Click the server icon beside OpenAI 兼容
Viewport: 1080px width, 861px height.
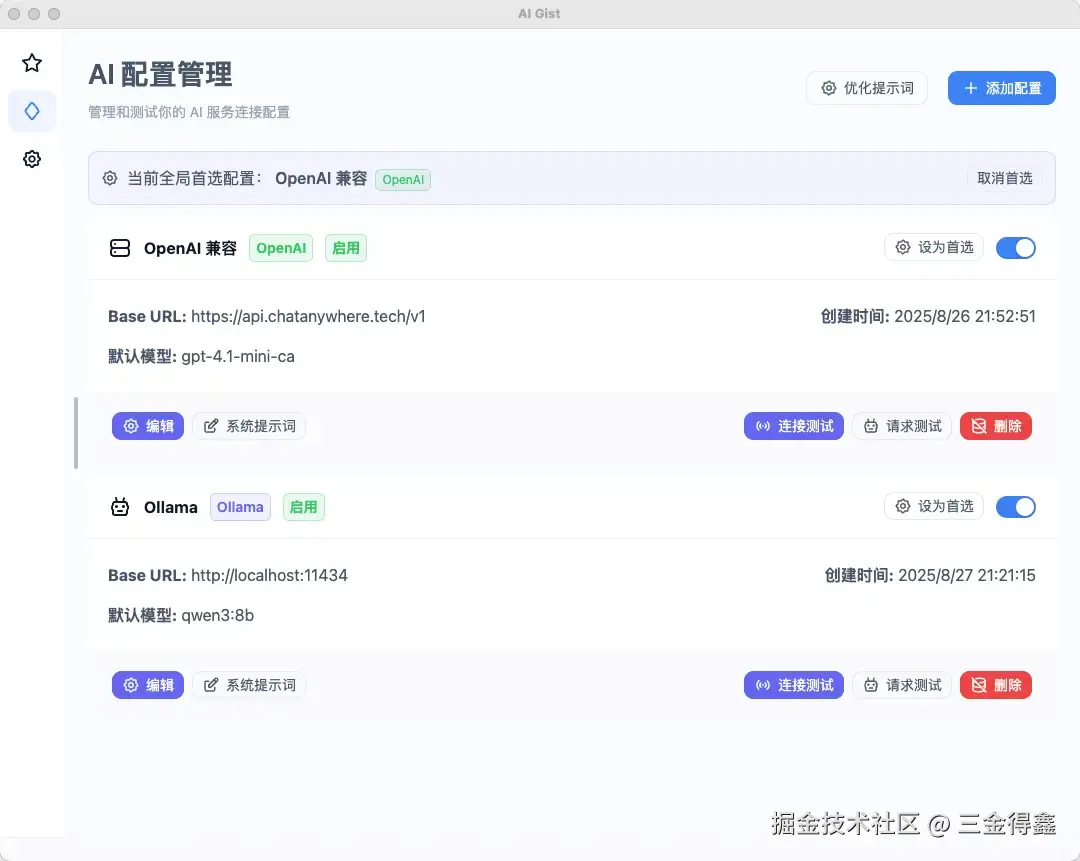120,248
